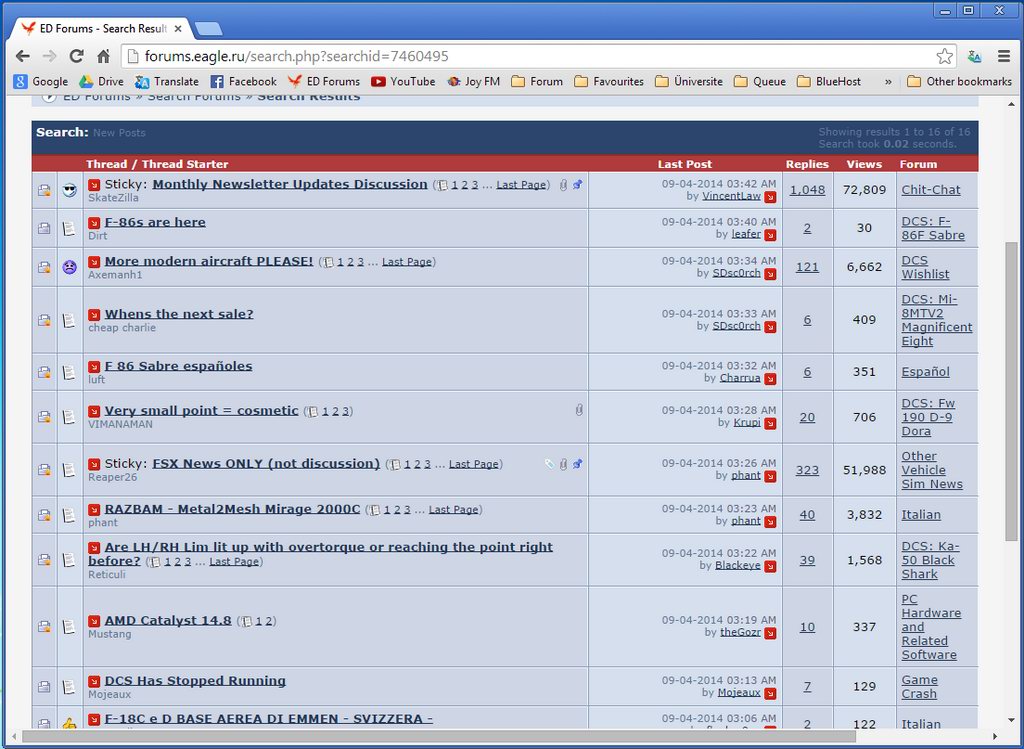The height and width of the screenshot is (749, 1024).
Task: Jump to first unread in AMD Catalyst 14.8
Action: 94,621
